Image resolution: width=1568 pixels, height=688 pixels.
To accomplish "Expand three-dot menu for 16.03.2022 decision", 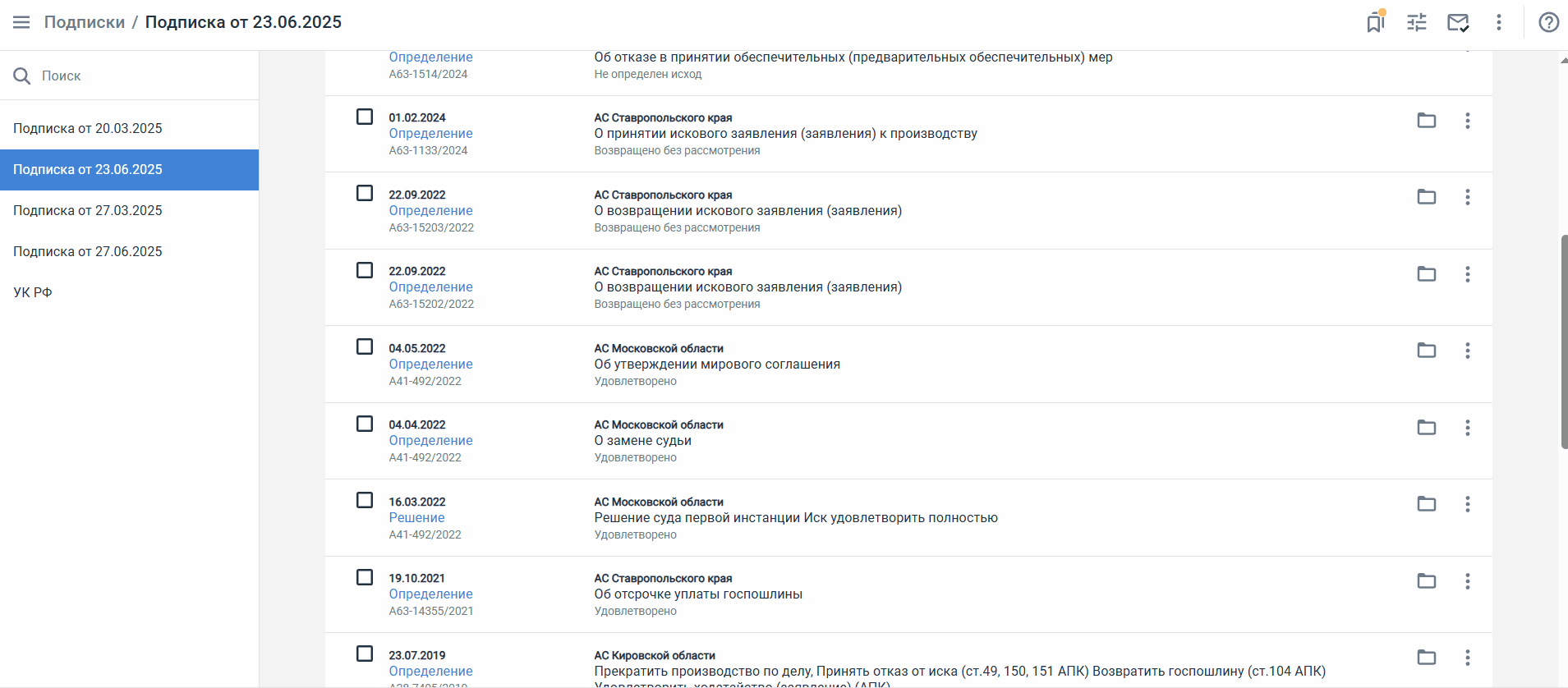I will (x=1468, y=504).
